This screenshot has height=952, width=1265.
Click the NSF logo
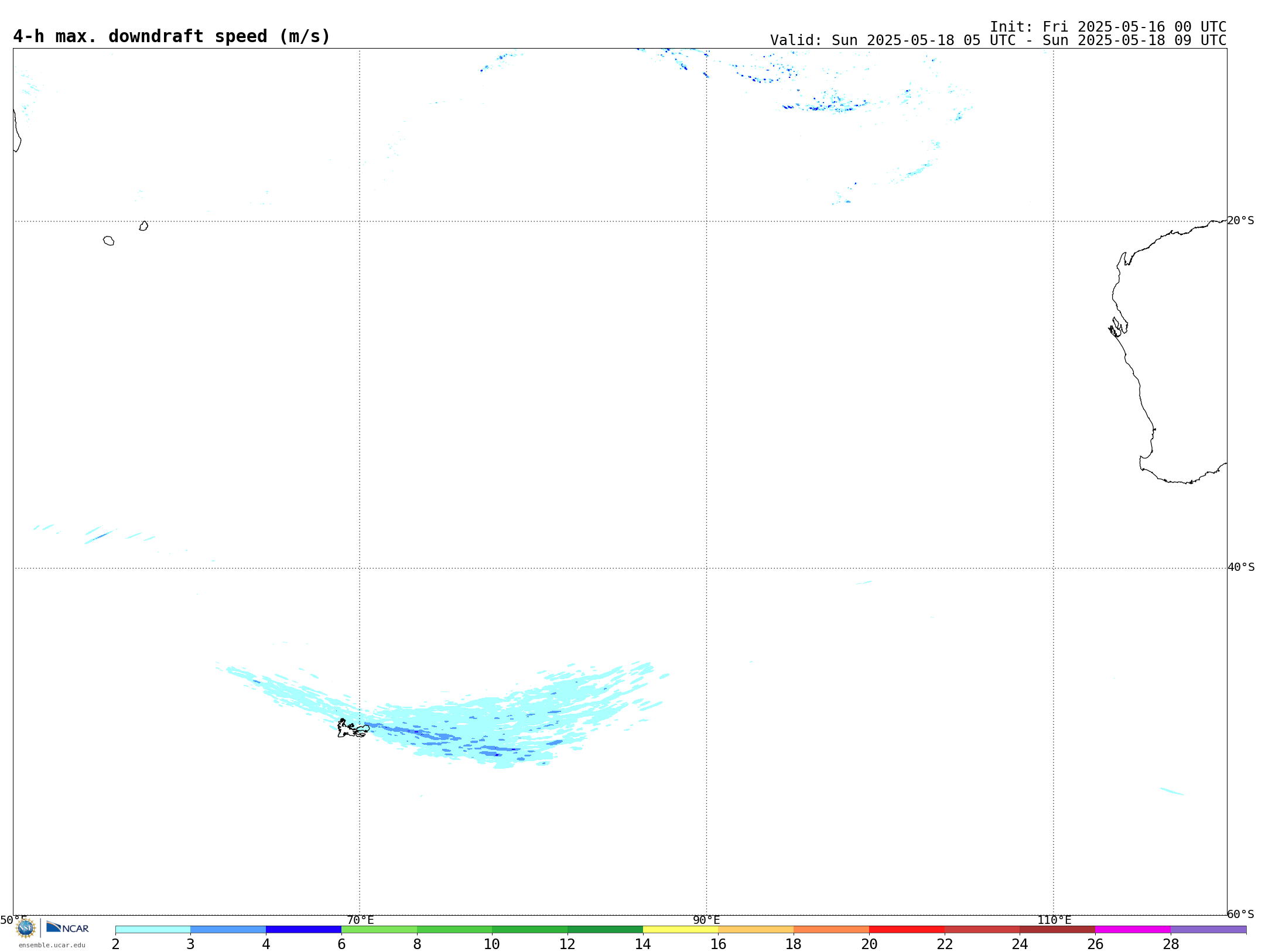click(26, 928)
